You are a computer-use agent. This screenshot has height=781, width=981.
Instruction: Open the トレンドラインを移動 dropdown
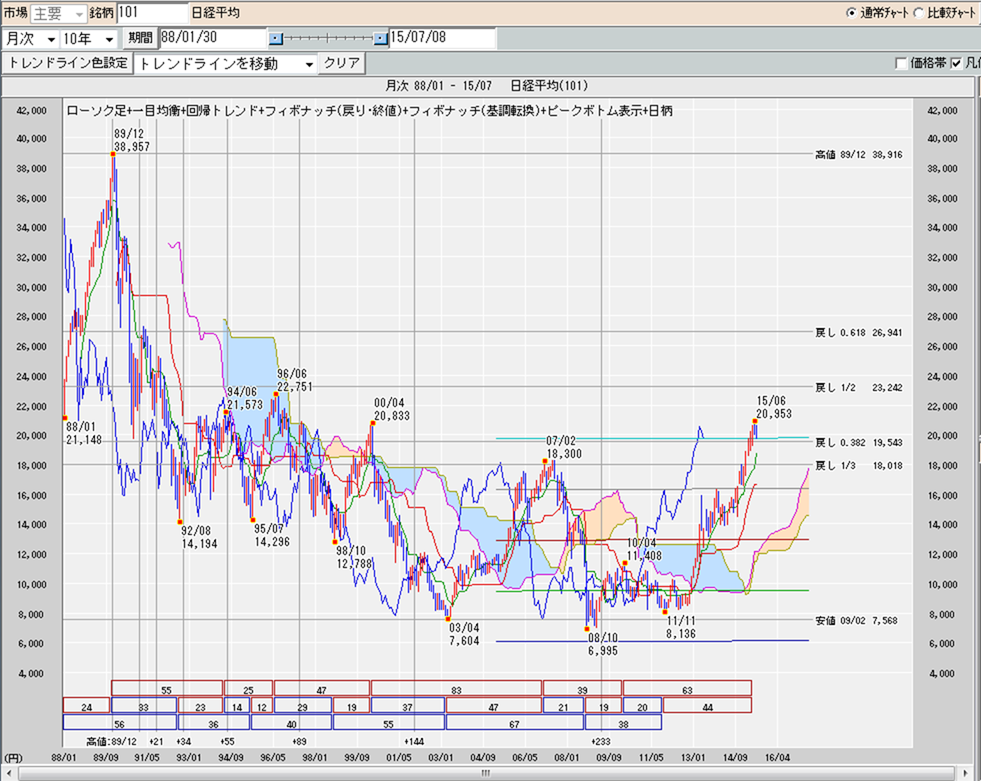pos(225,64)
